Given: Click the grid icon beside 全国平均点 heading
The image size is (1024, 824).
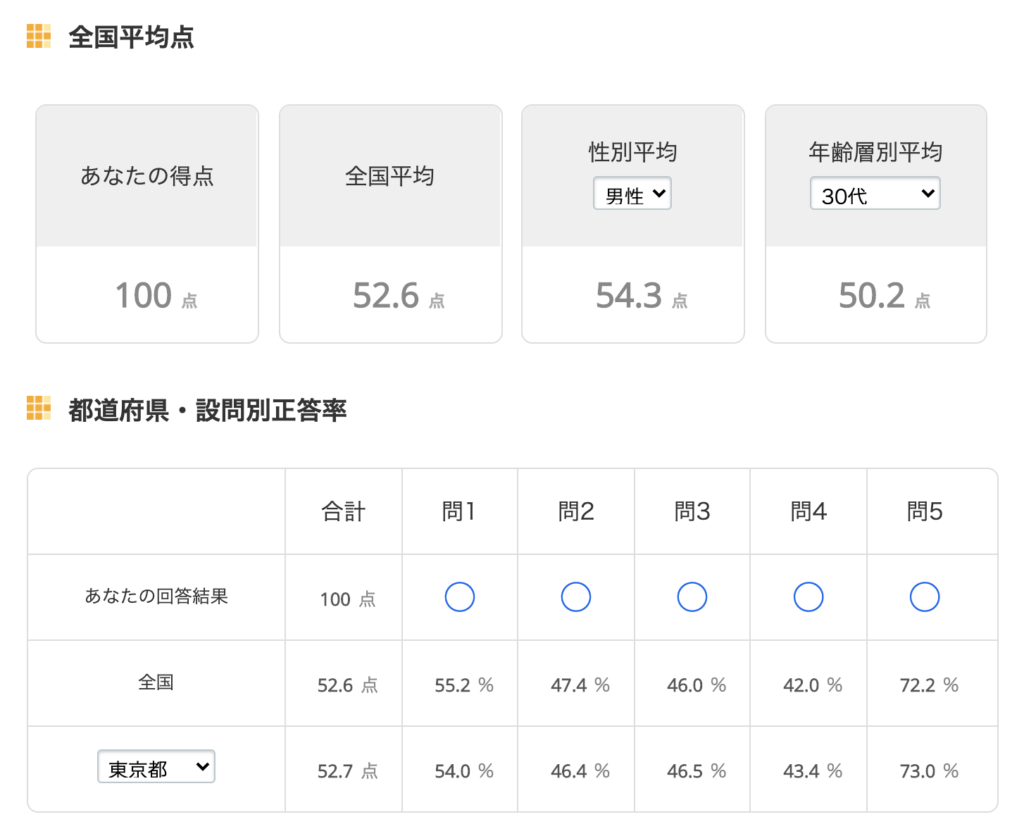Looking at the screenshot, I should point(39,37).
